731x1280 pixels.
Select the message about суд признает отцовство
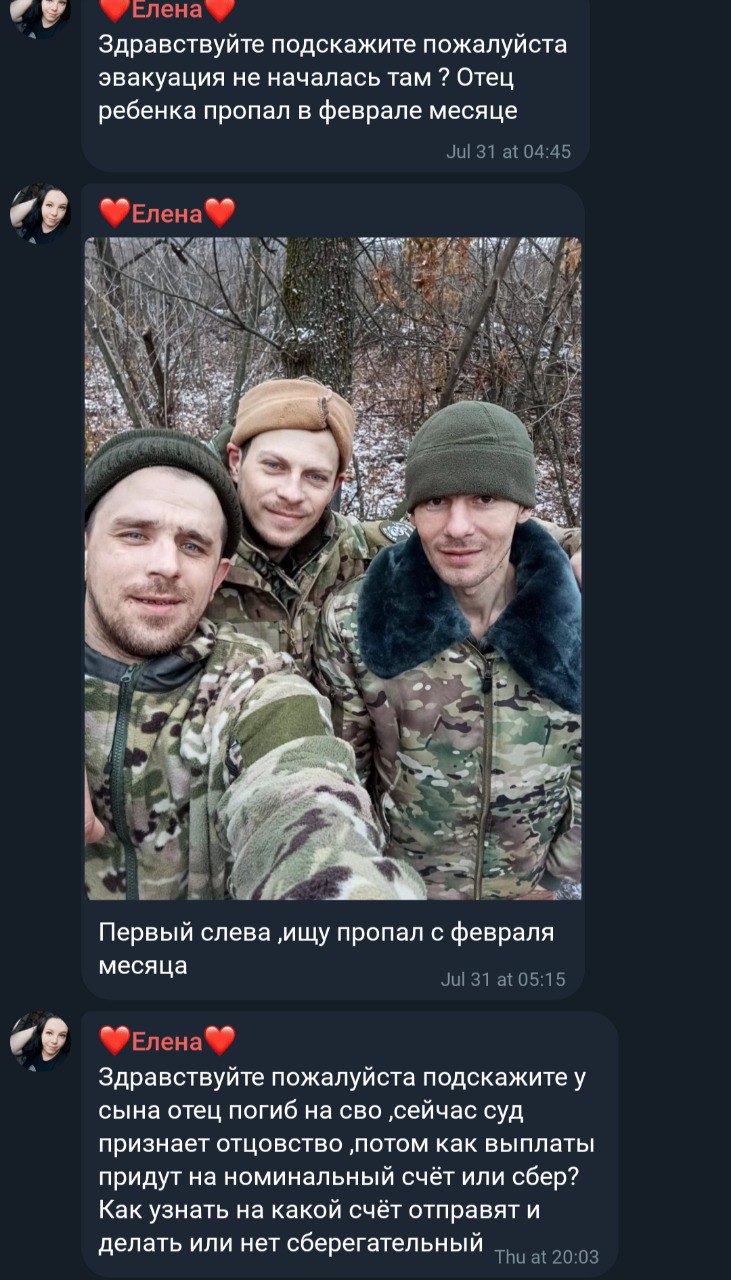click(x=346, y=1160)
